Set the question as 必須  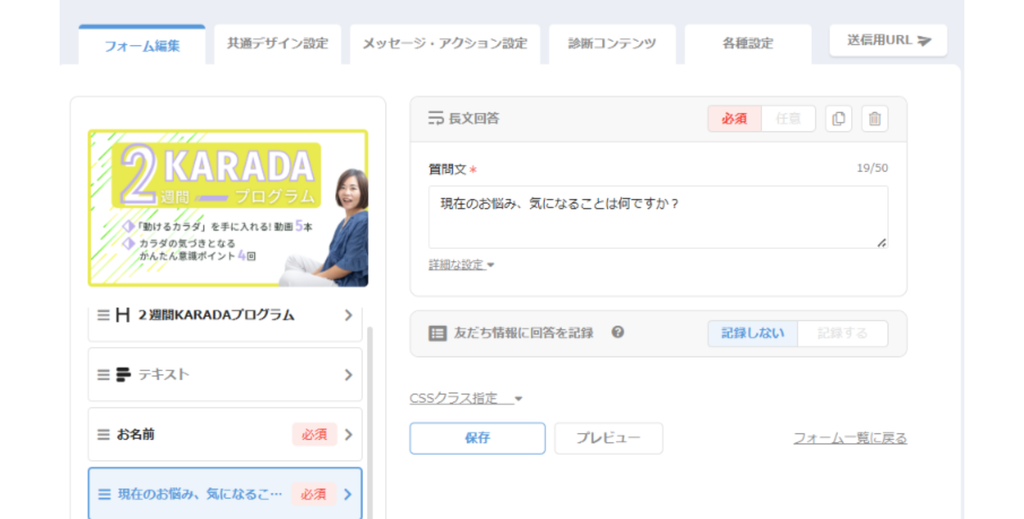click(x=734, y=119)
